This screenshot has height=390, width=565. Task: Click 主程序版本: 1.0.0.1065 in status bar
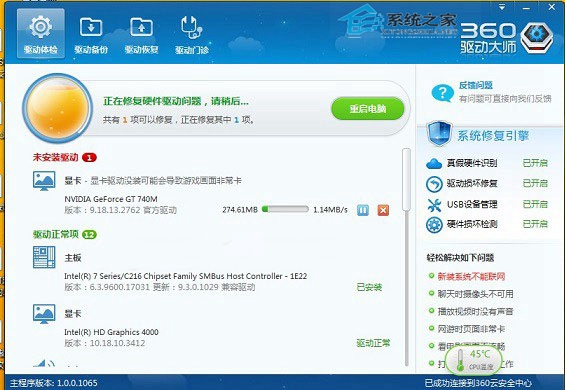point(53,383)
